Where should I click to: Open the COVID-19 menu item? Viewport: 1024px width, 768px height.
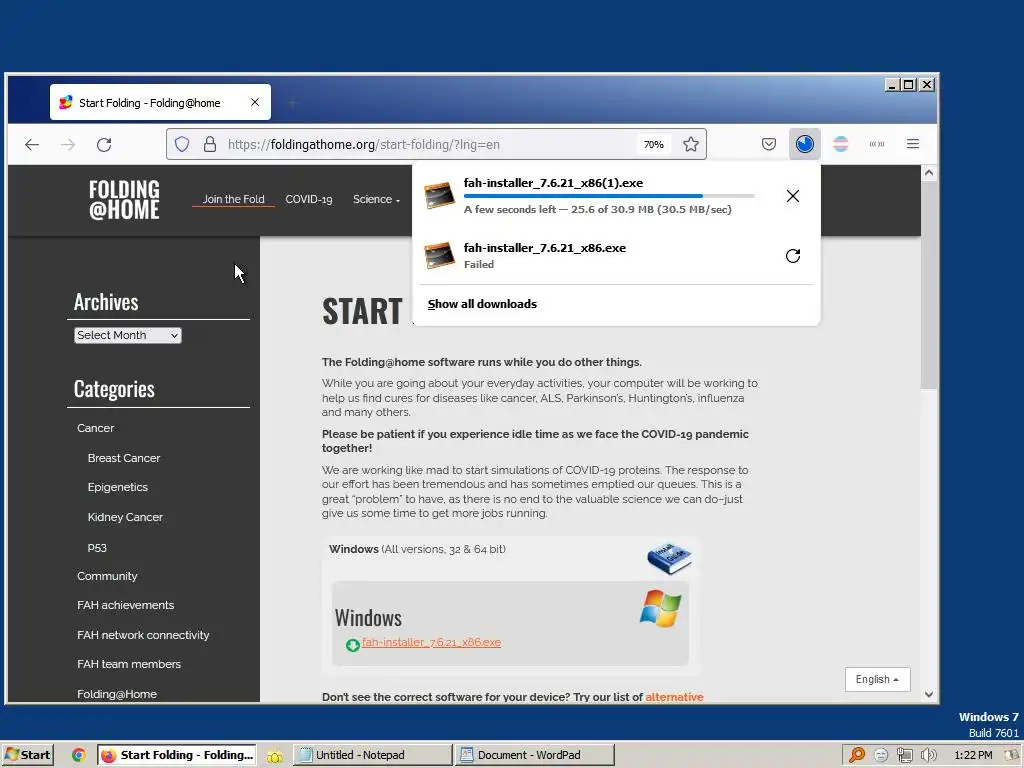[x=309, y=199]
